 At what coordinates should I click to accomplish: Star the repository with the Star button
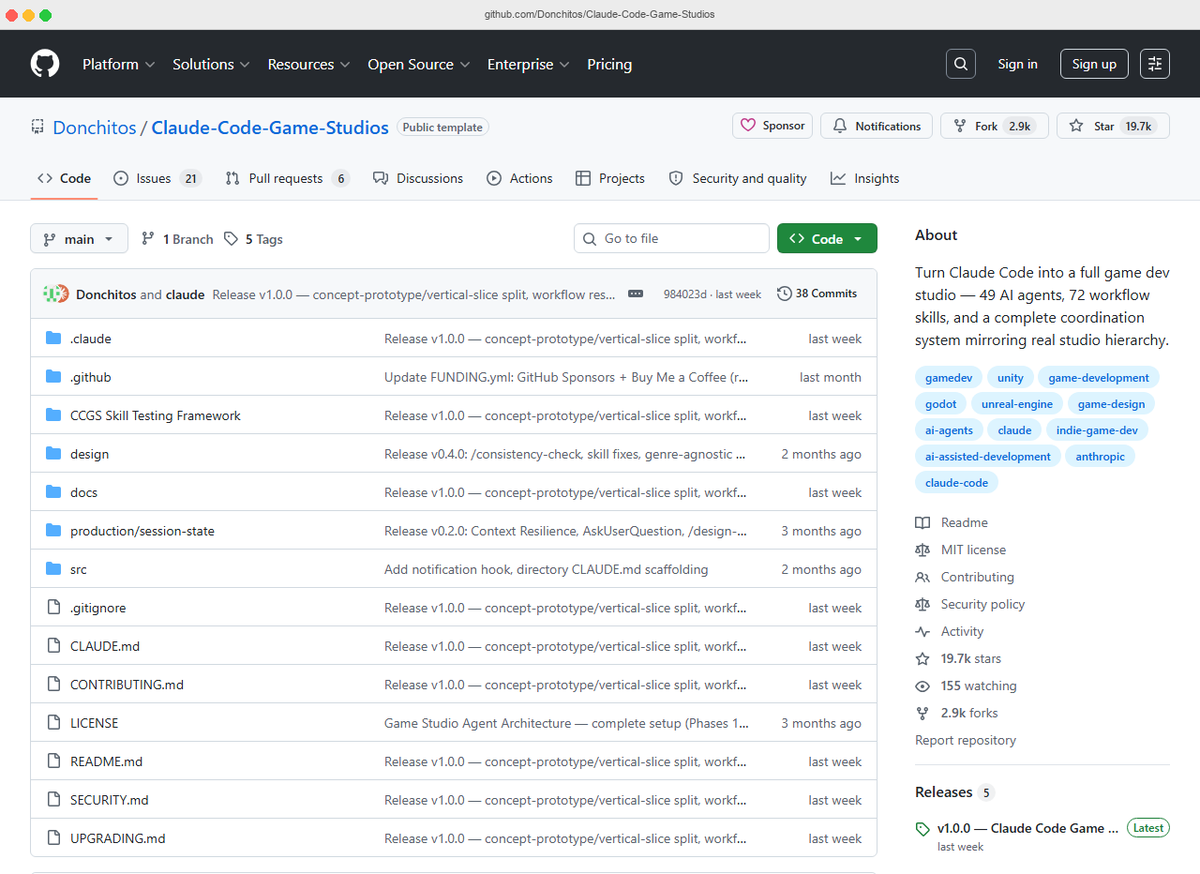coord(1113,126)
